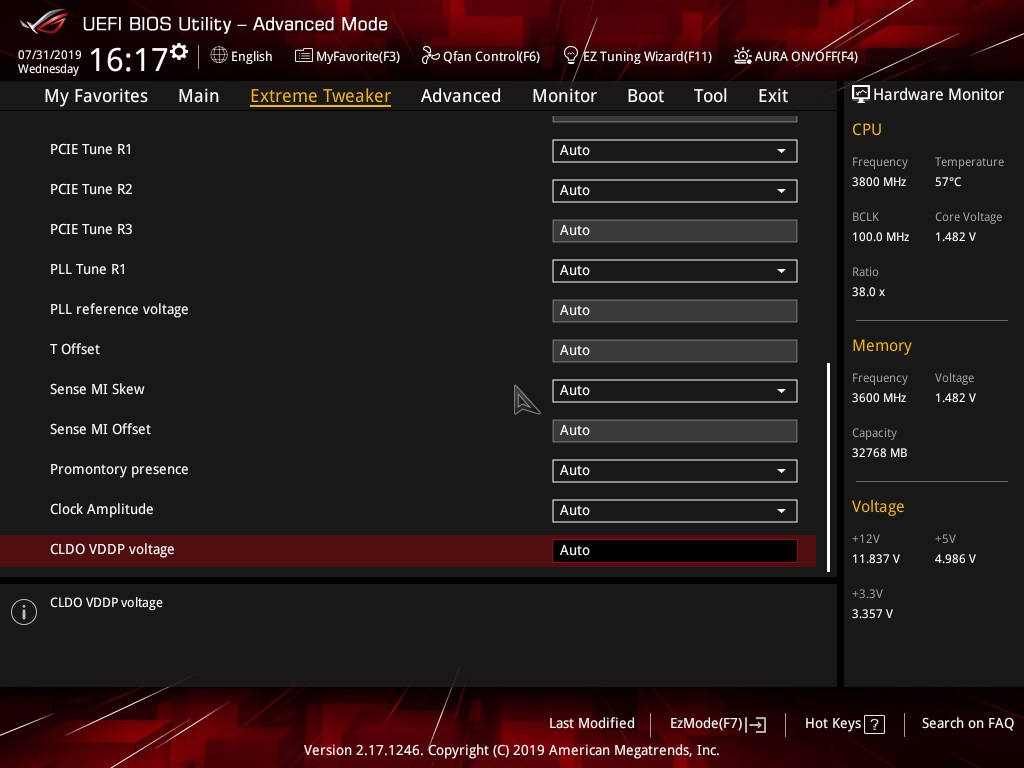Click memory capacity 32768 MB value

(x=879, y=453)
